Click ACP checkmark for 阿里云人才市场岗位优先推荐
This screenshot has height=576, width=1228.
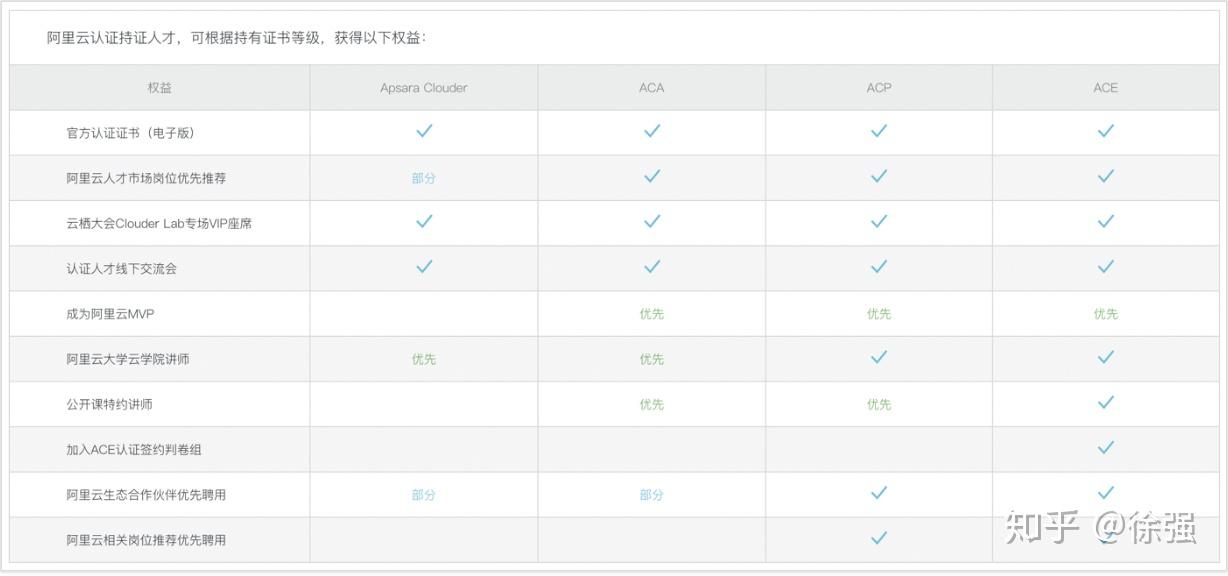point(879,176)
